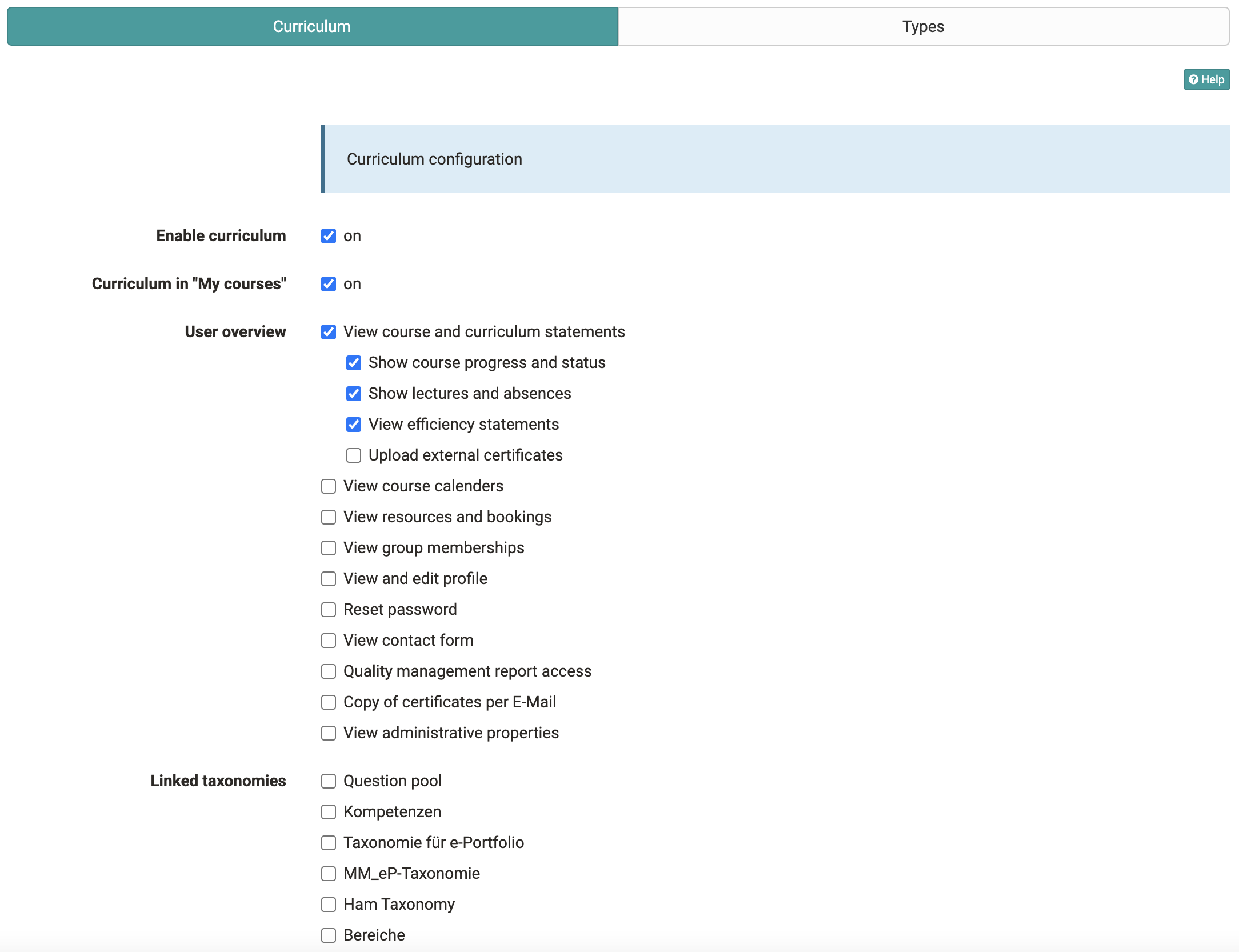The width and height of the screenshot is (1239, 952).
Task: Click the Linked taxonomies label
Action: tap(218, 781)
